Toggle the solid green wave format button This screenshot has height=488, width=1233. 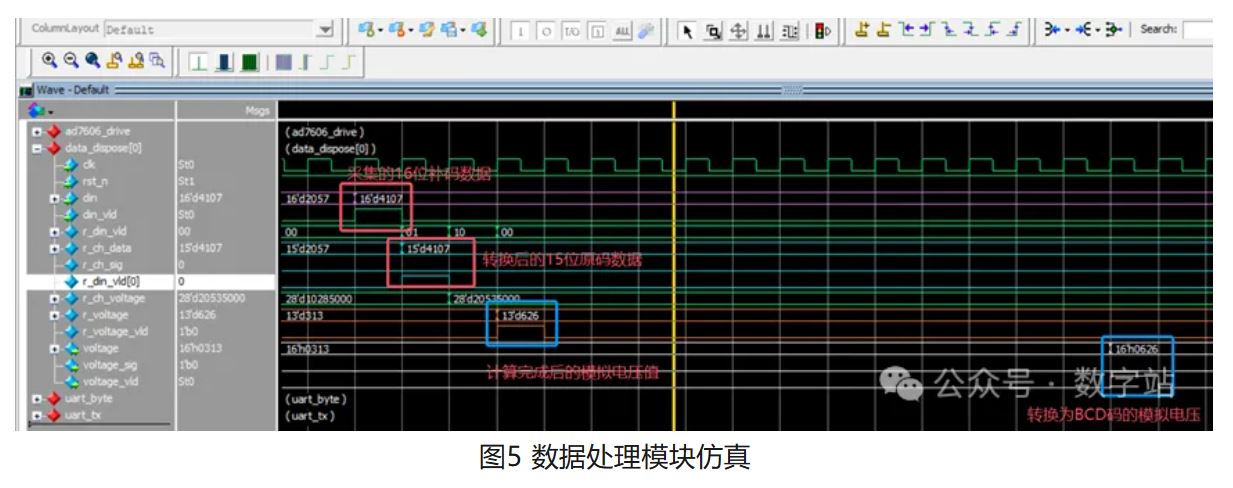click(249, 62)
